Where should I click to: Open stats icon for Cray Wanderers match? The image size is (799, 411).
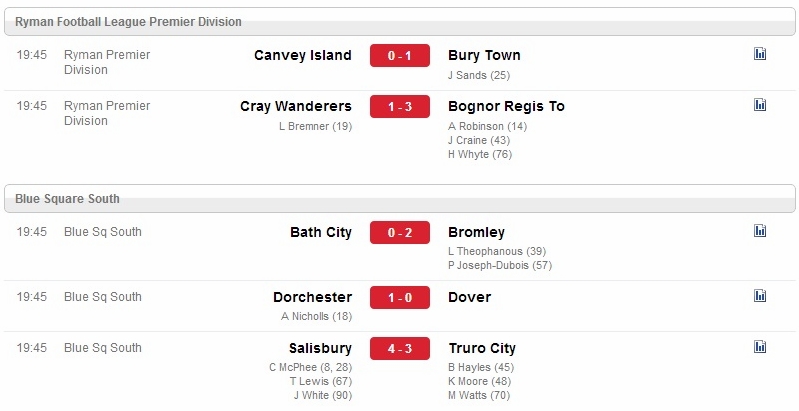point(760,104)
